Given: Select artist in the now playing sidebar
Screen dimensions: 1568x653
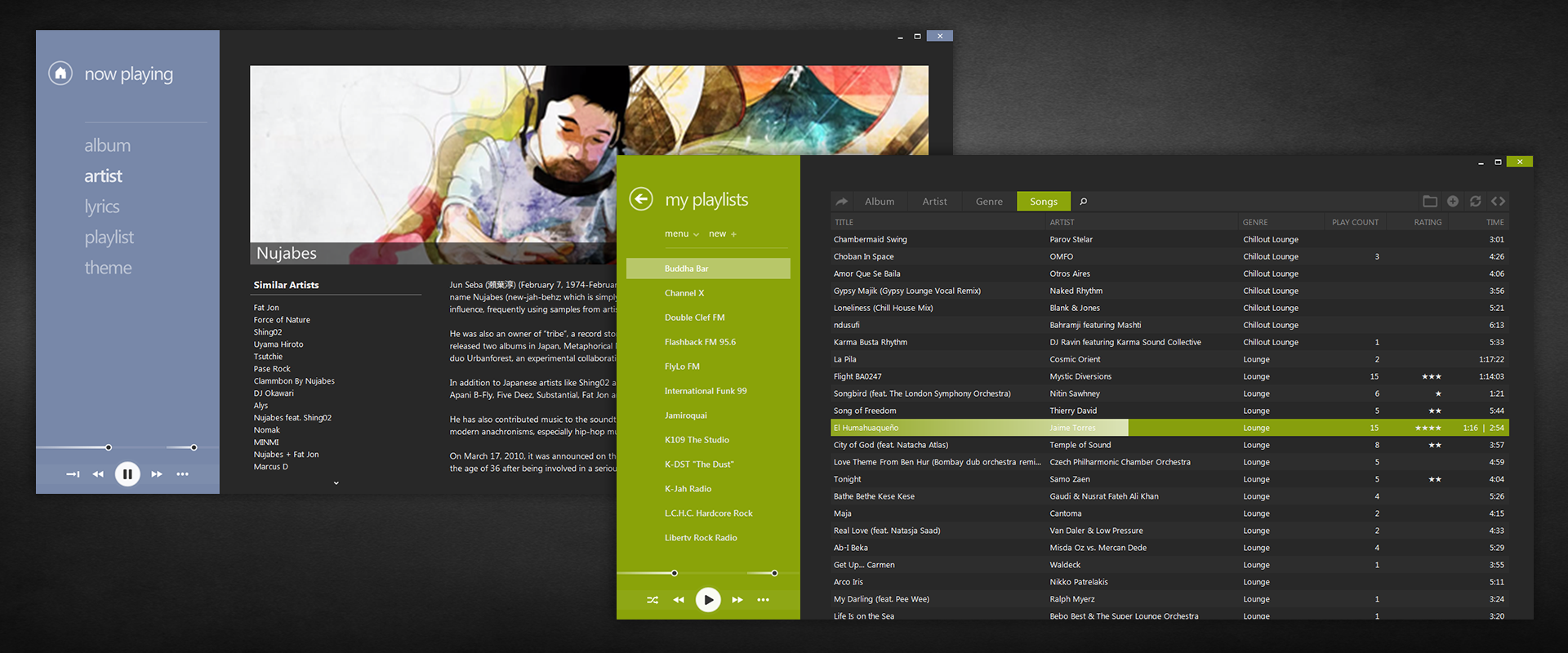Looking at the screenshot, I should click(x=103, y=176).
